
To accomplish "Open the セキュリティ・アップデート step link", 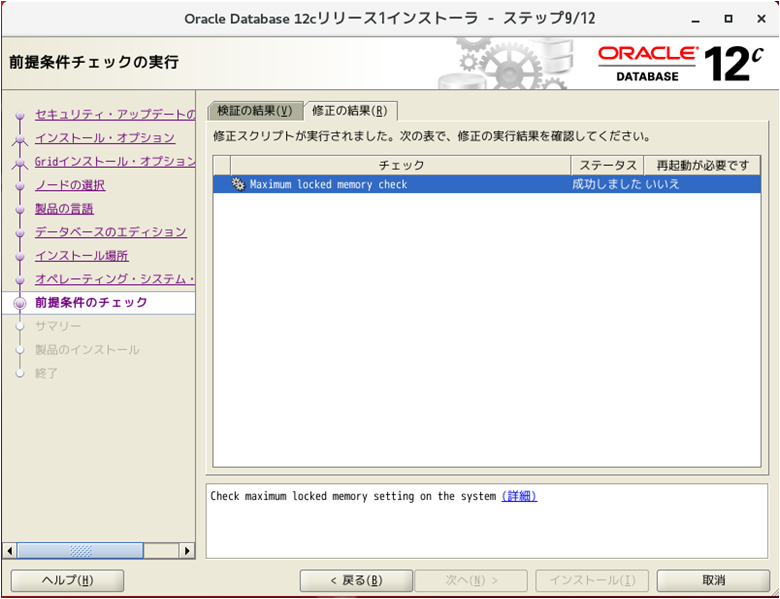I will (x=115, y=114).
